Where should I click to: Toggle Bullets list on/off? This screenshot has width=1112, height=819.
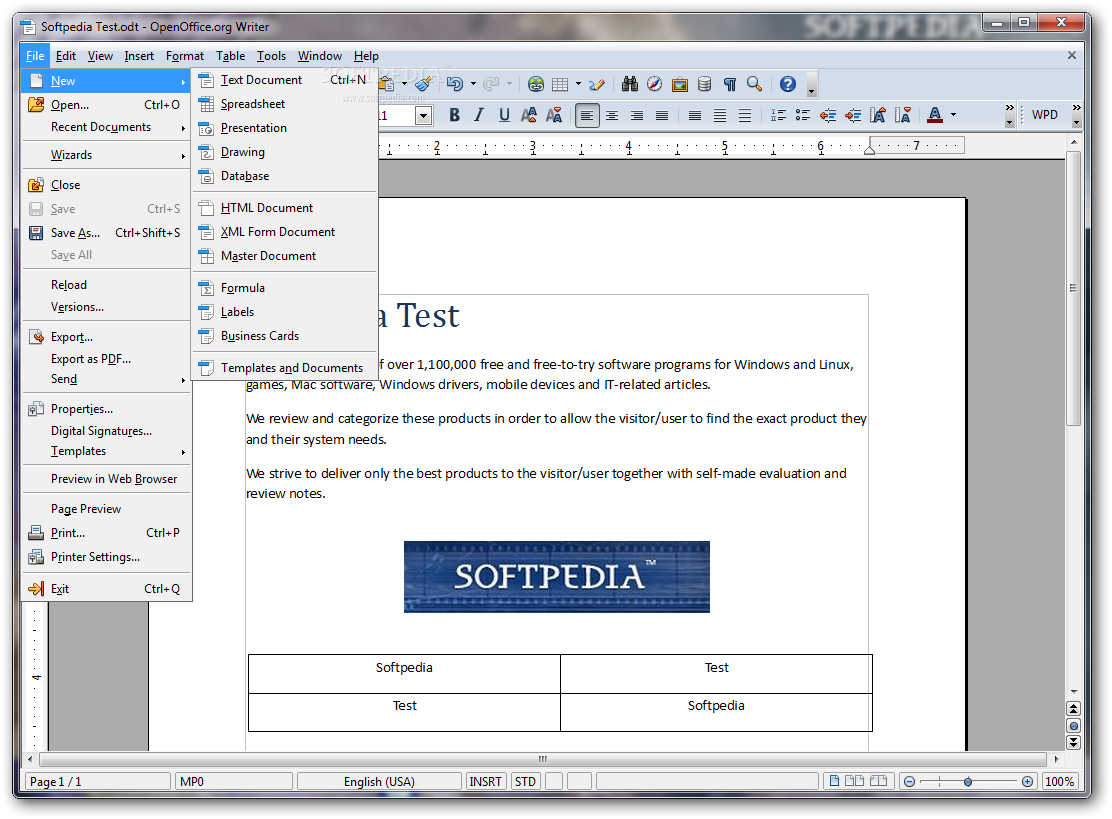803,115
